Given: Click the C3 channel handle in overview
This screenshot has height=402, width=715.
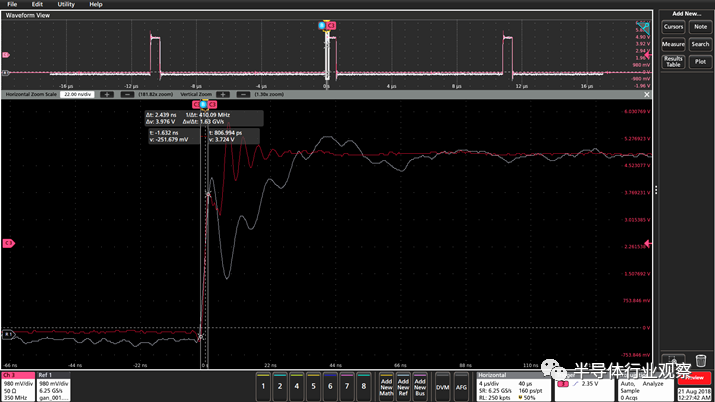Looking at the screenshot, I should 5,55.
